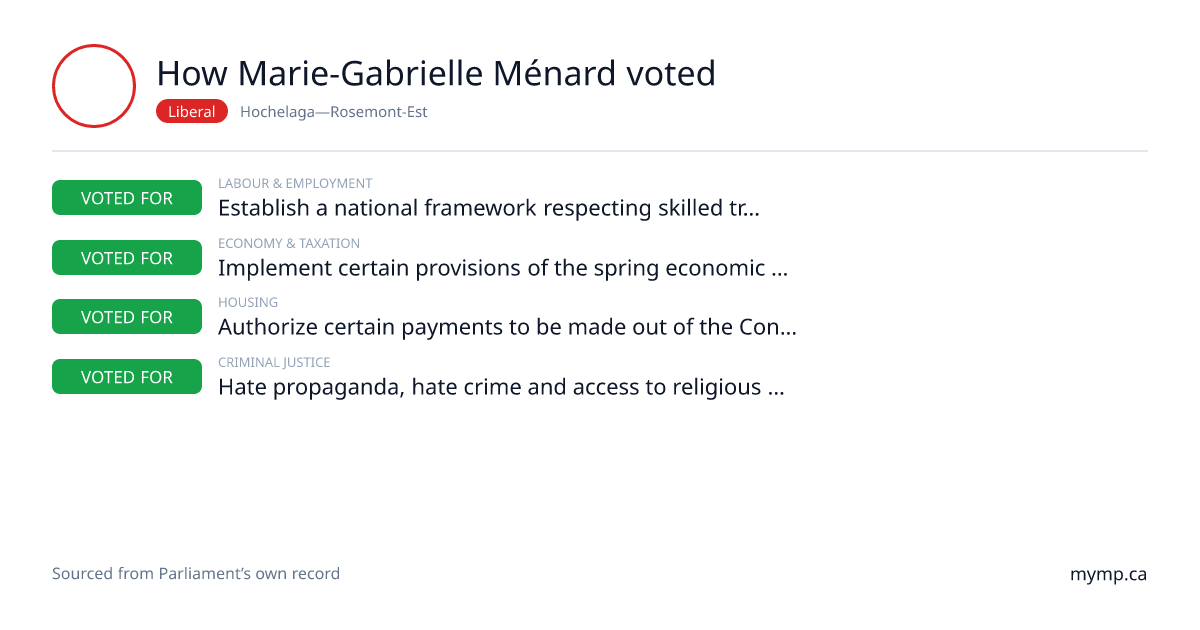
Task: Open Hate propaganda, hate crime bill title
Action: 501,387
